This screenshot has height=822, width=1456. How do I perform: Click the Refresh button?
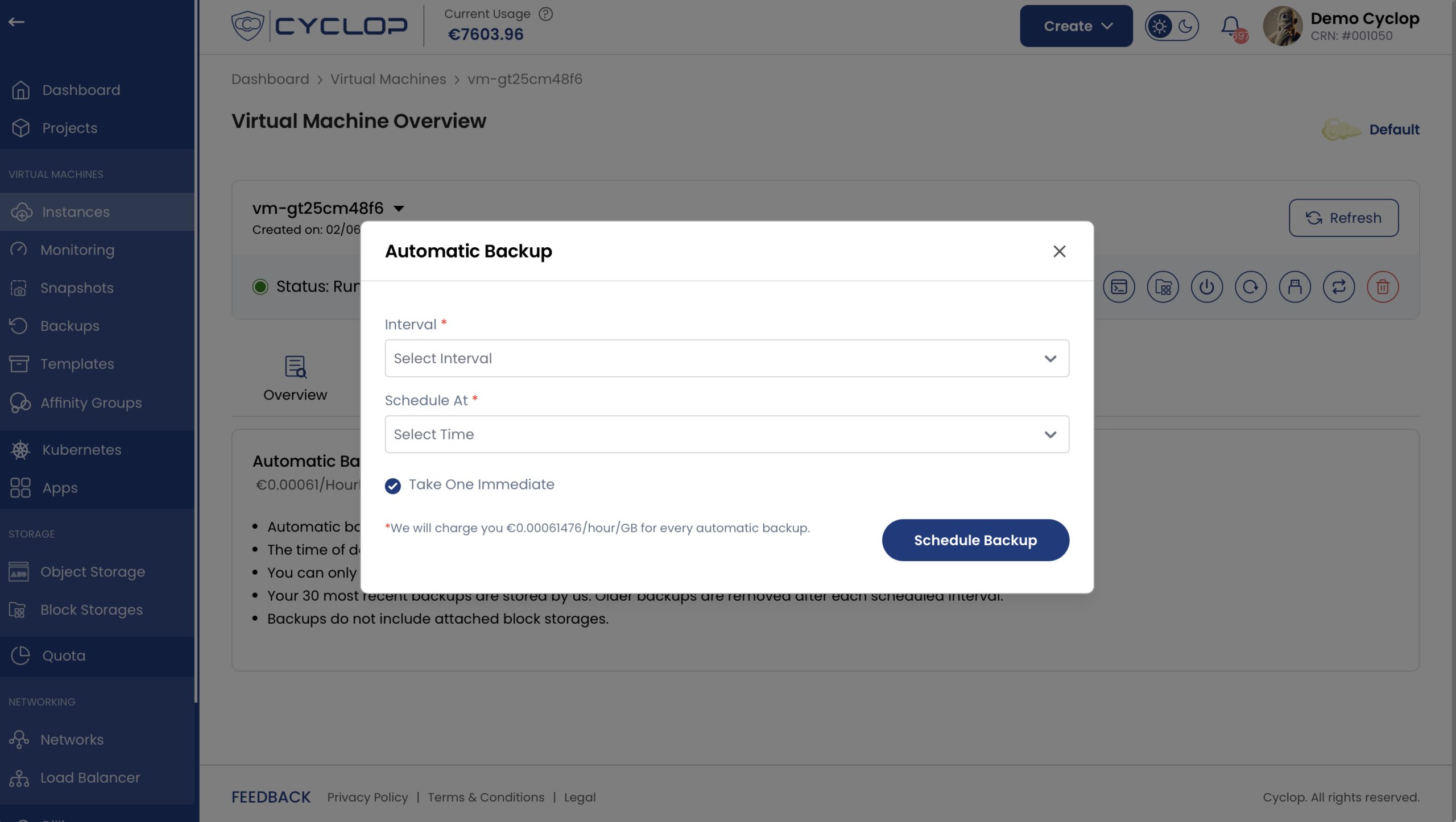pos(1343,218)
